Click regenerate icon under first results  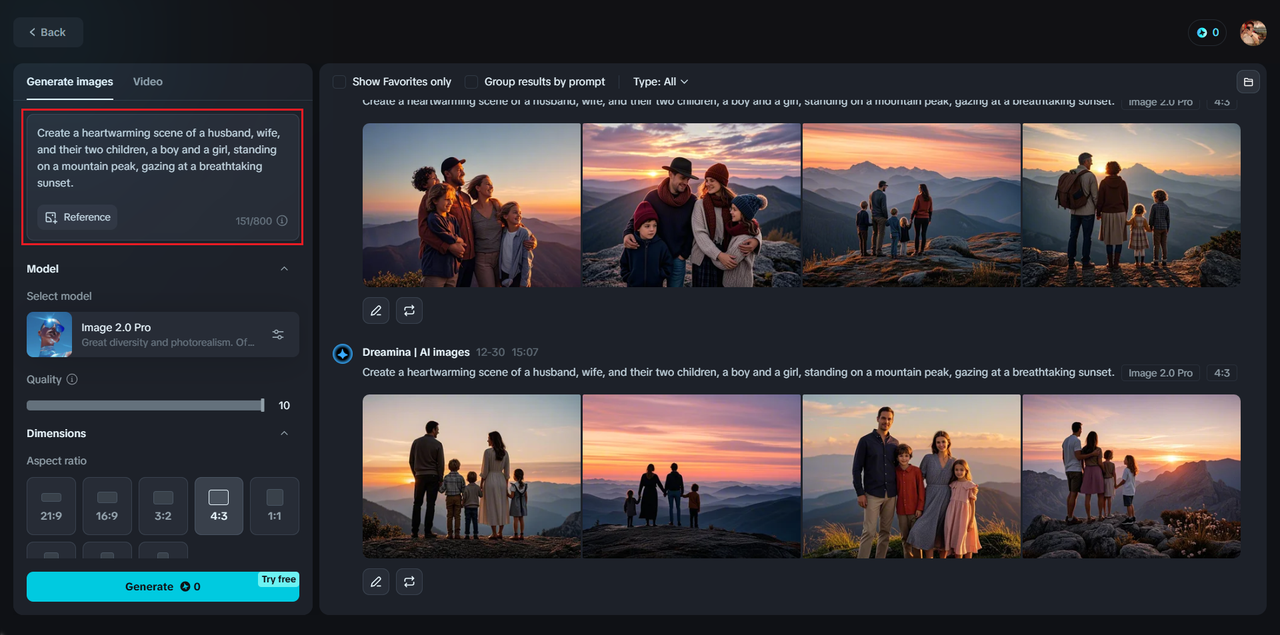409,311
